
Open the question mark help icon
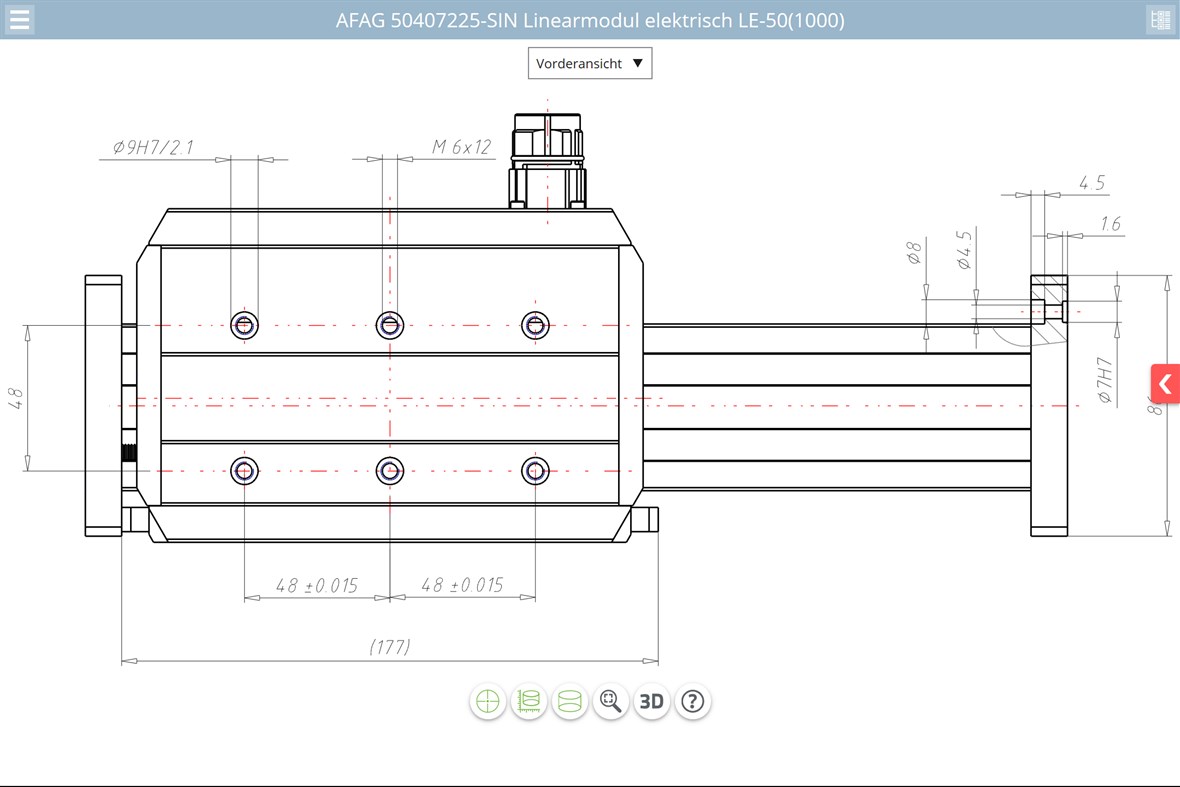coord(691,701)
